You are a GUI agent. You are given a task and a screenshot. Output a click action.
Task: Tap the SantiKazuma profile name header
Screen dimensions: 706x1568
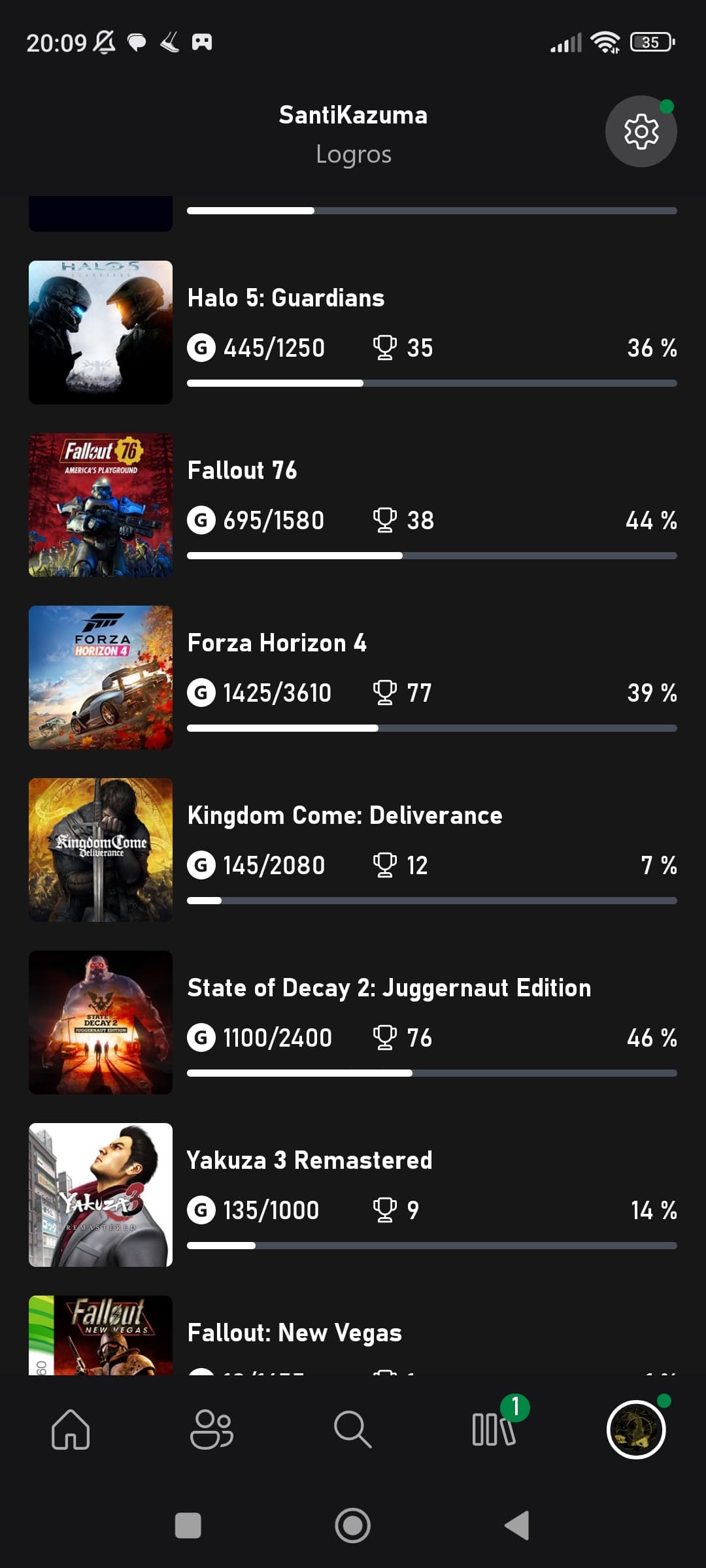tap(353, 115)
